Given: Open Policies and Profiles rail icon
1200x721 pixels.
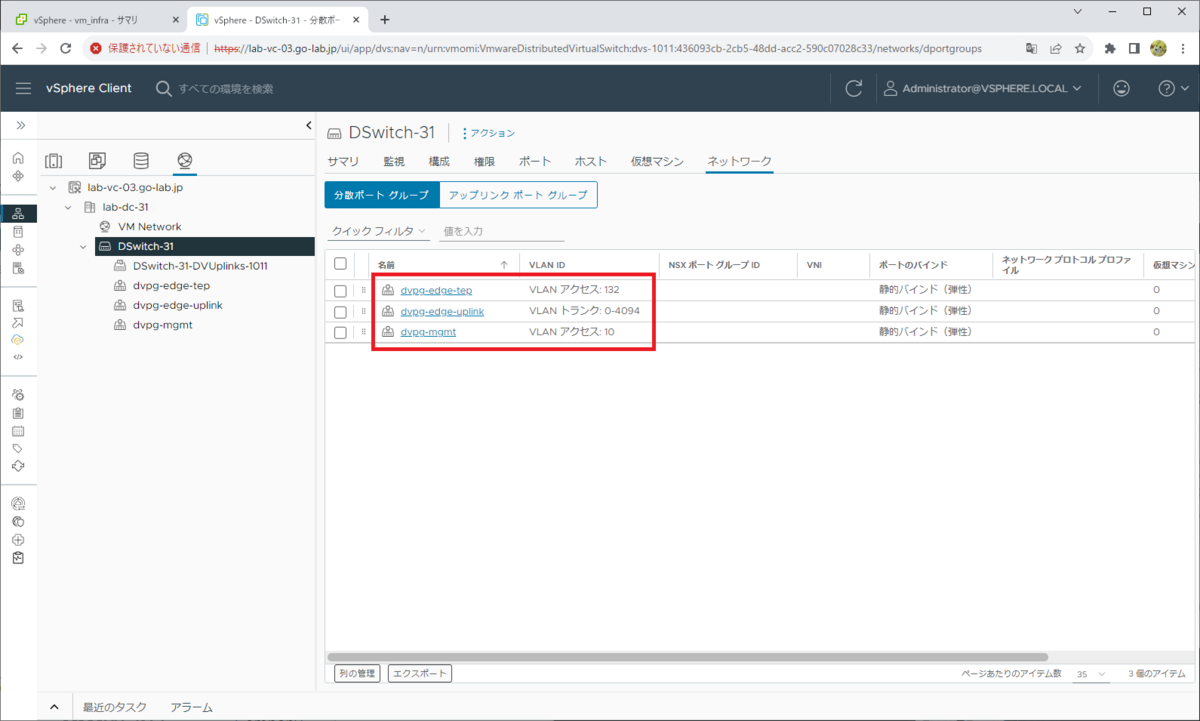Looking at the screenshot, I should click(x=18, y=305).
